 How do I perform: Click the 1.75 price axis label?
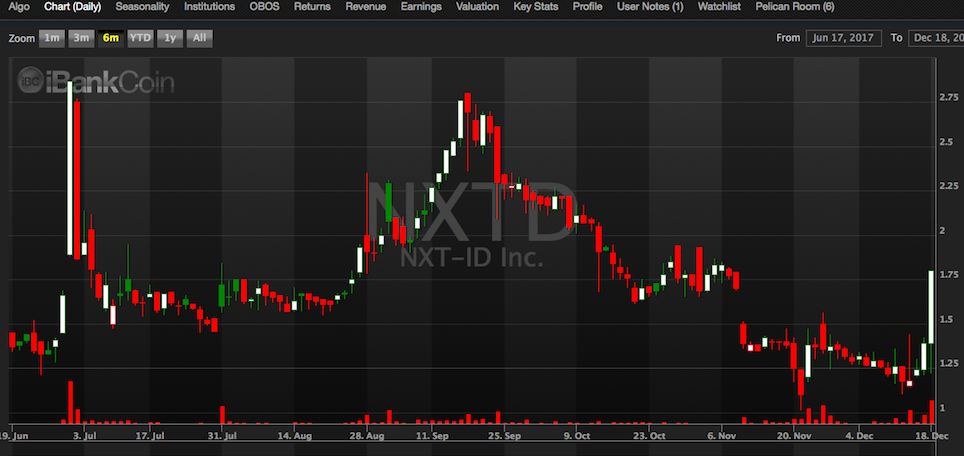(x=949, y=275)
